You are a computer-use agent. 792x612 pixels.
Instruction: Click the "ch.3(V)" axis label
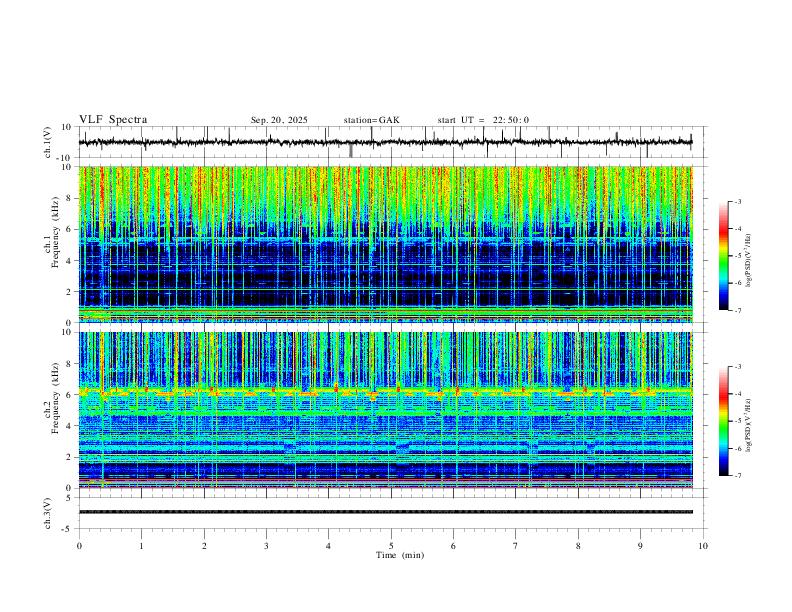click(47, 513)
